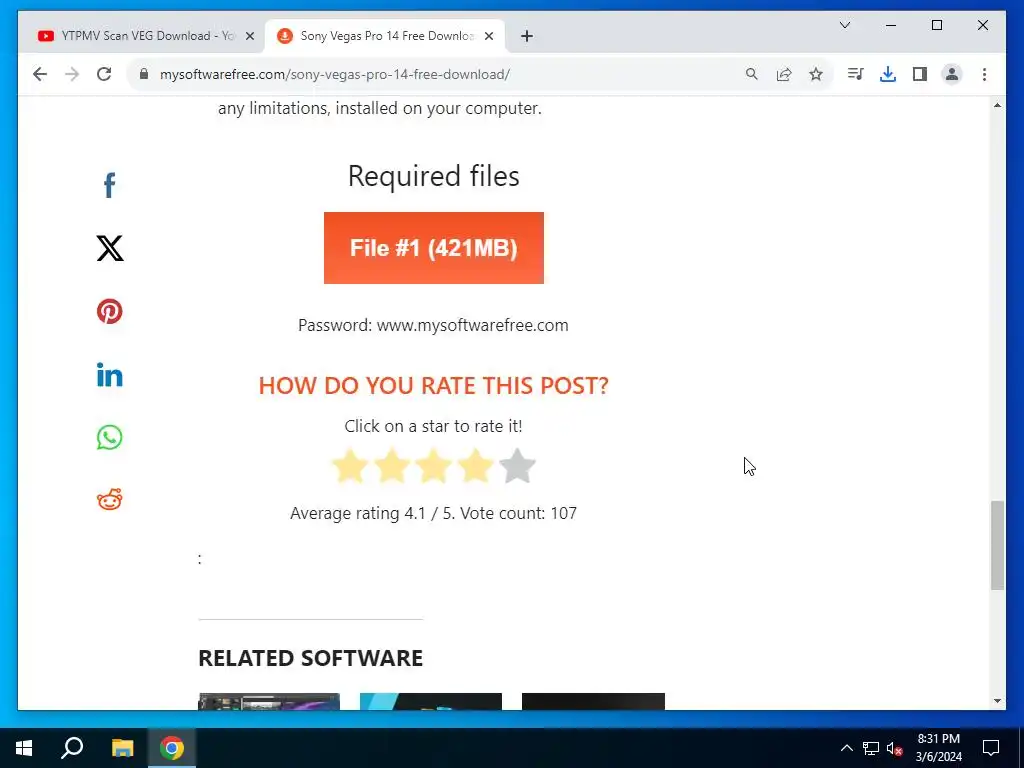Go forward using the forward arrow
Viewport: 1024px width, 768px height.
click(x=72, y=74)
